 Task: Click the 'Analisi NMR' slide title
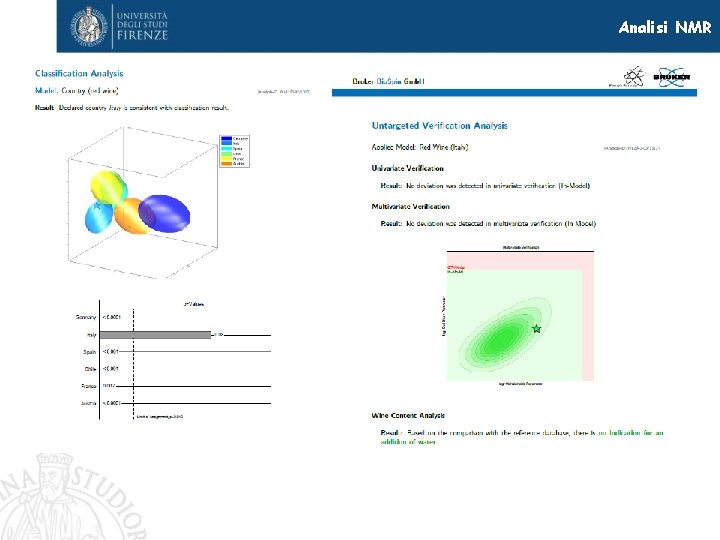pyautogui.click(x=665, y=28)
